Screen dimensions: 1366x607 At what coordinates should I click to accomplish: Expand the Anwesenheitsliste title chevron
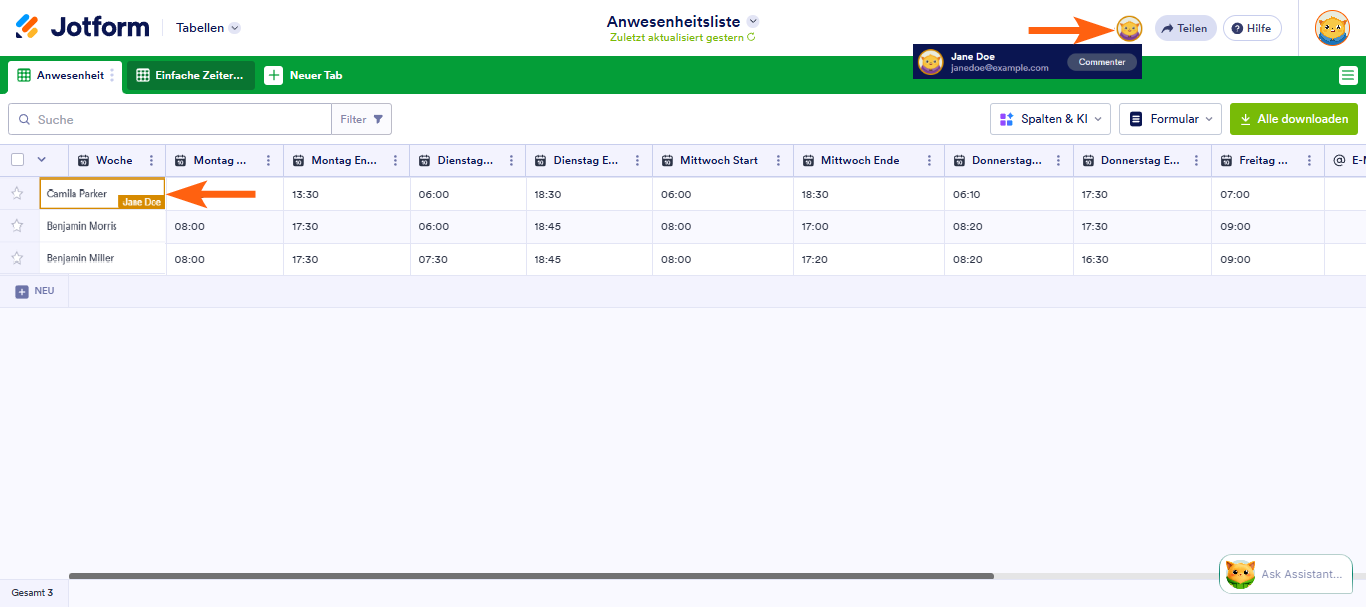click(753, 21)
